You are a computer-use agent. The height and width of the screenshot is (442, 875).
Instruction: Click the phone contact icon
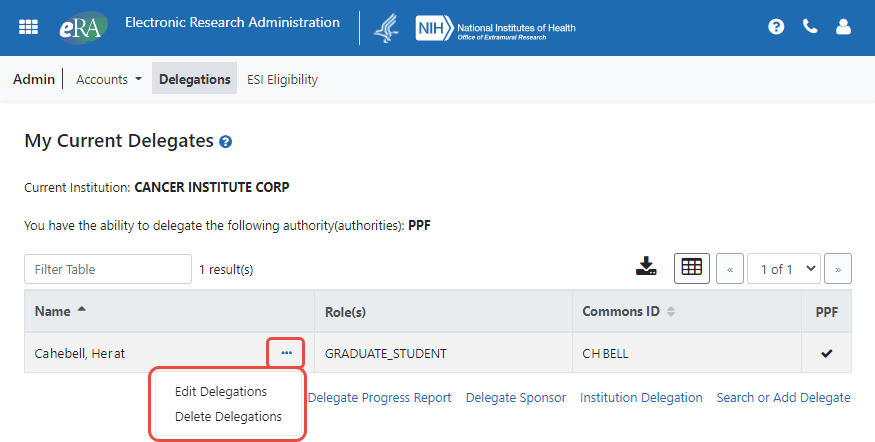pos(810,27)
